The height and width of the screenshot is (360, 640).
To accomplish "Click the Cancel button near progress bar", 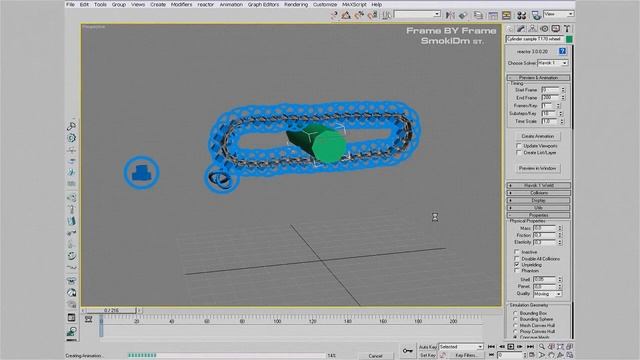I will 375,356.
